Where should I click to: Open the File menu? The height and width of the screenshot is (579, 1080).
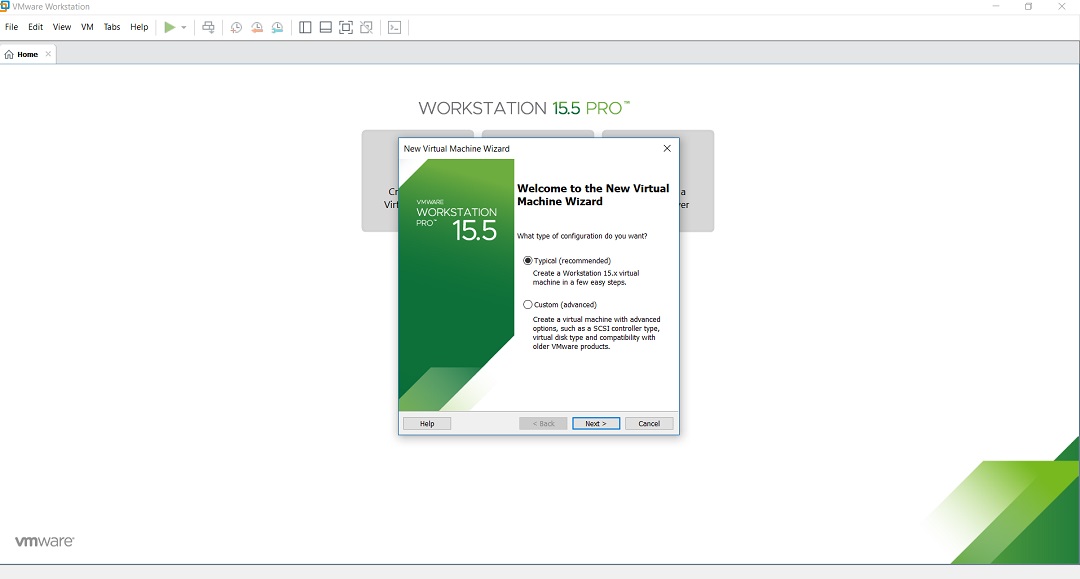[12, 27]
